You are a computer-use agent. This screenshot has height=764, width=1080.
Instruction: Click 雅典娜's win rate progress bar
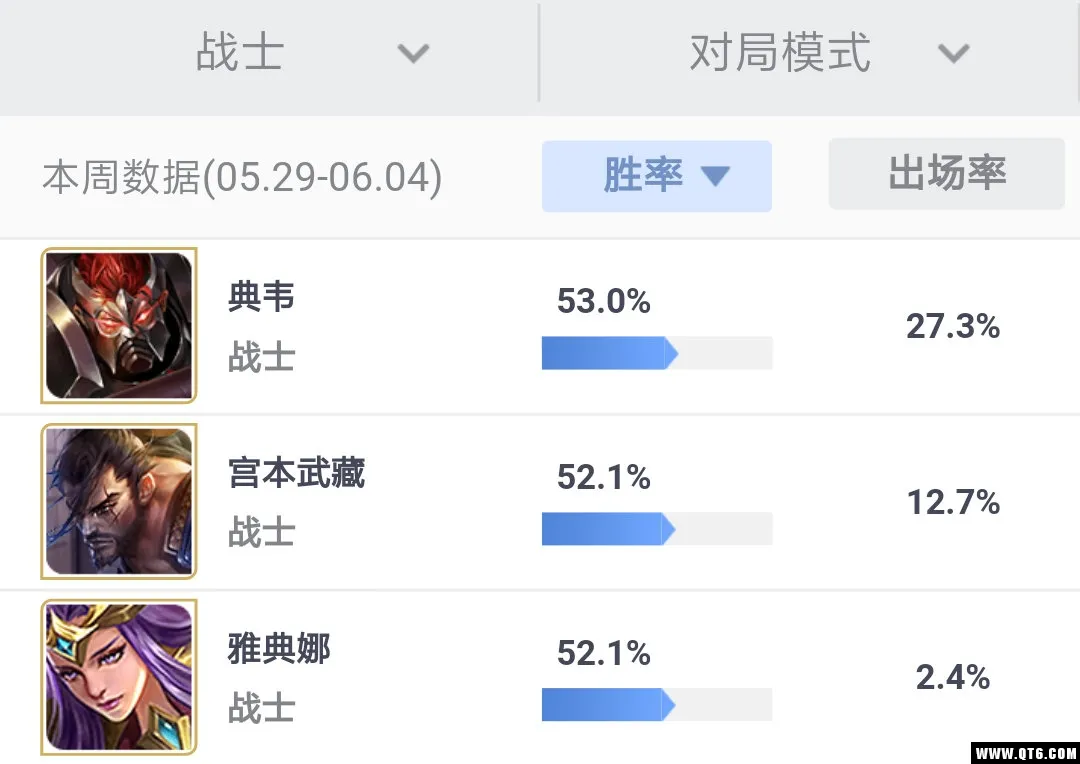pyautogui.click(x=657, y=705)
